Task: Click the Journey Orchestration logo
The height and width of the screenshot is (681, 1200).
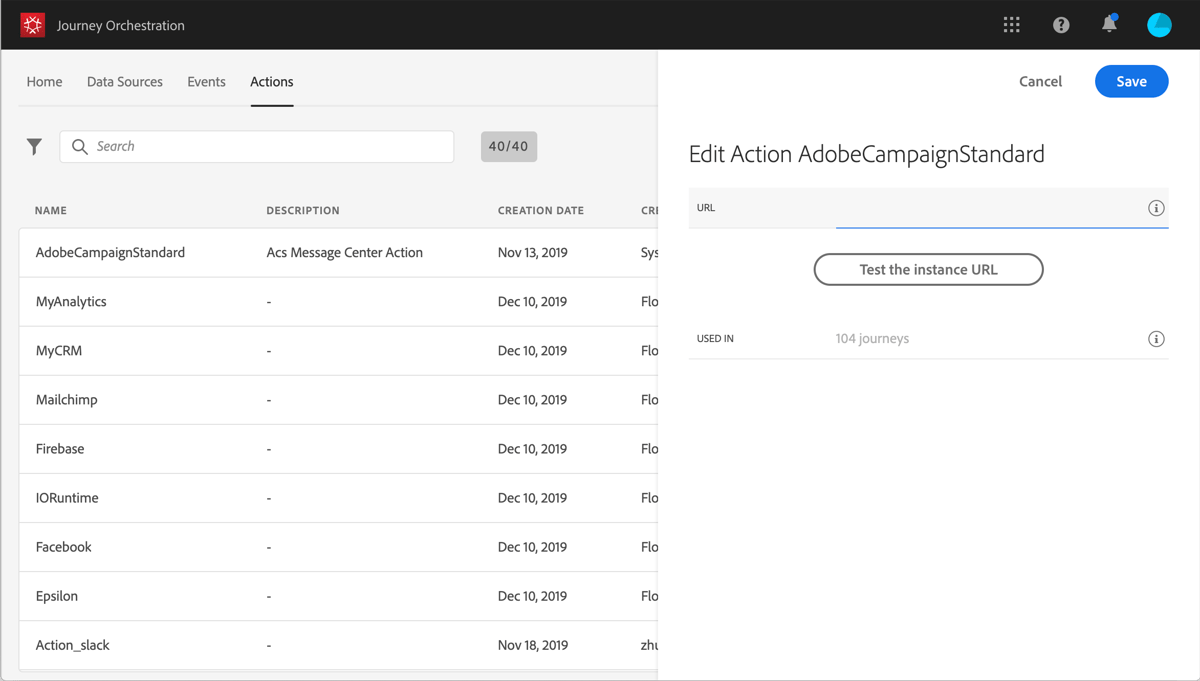Action: [32, 25]
